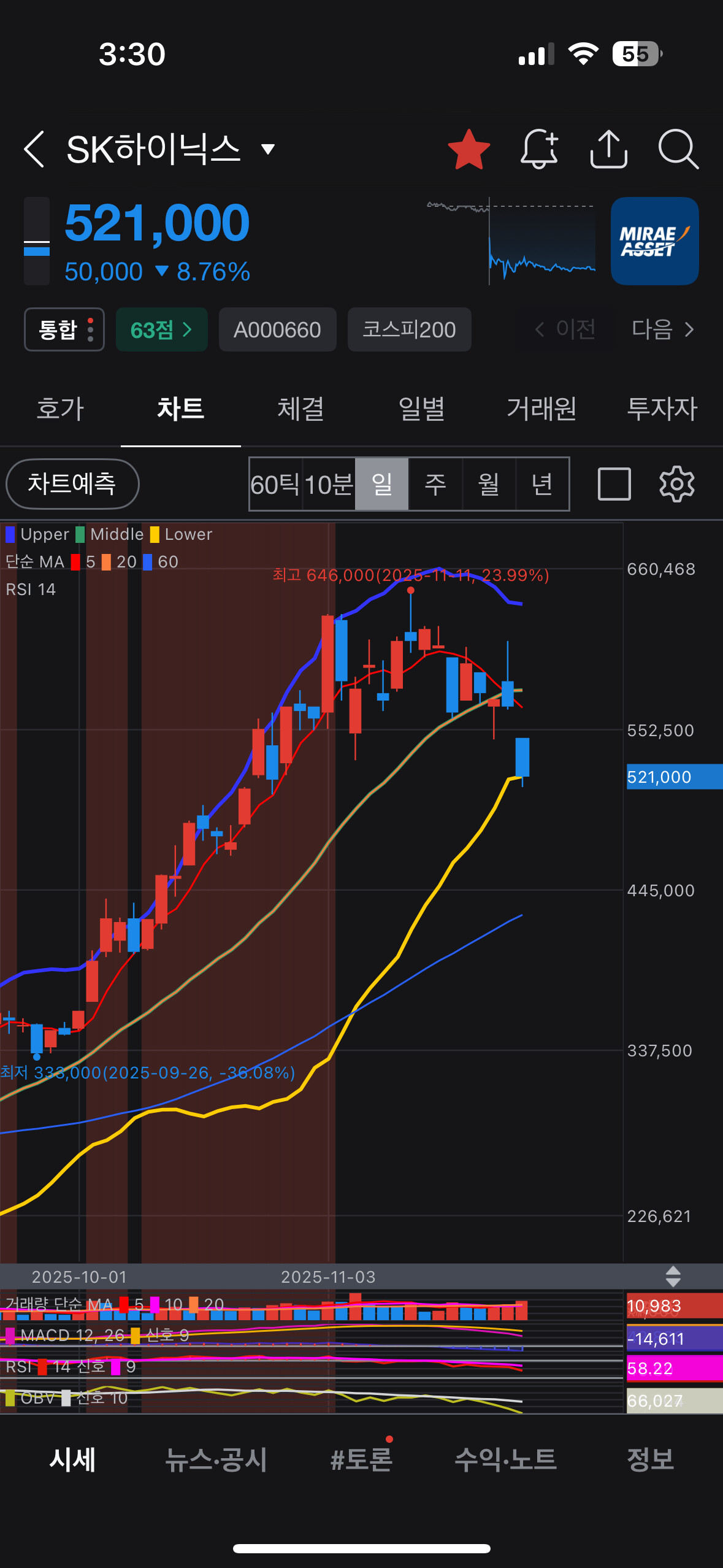
Task: Tap the 최고 646,000 high price annotation
Action: tap(411, 575)
